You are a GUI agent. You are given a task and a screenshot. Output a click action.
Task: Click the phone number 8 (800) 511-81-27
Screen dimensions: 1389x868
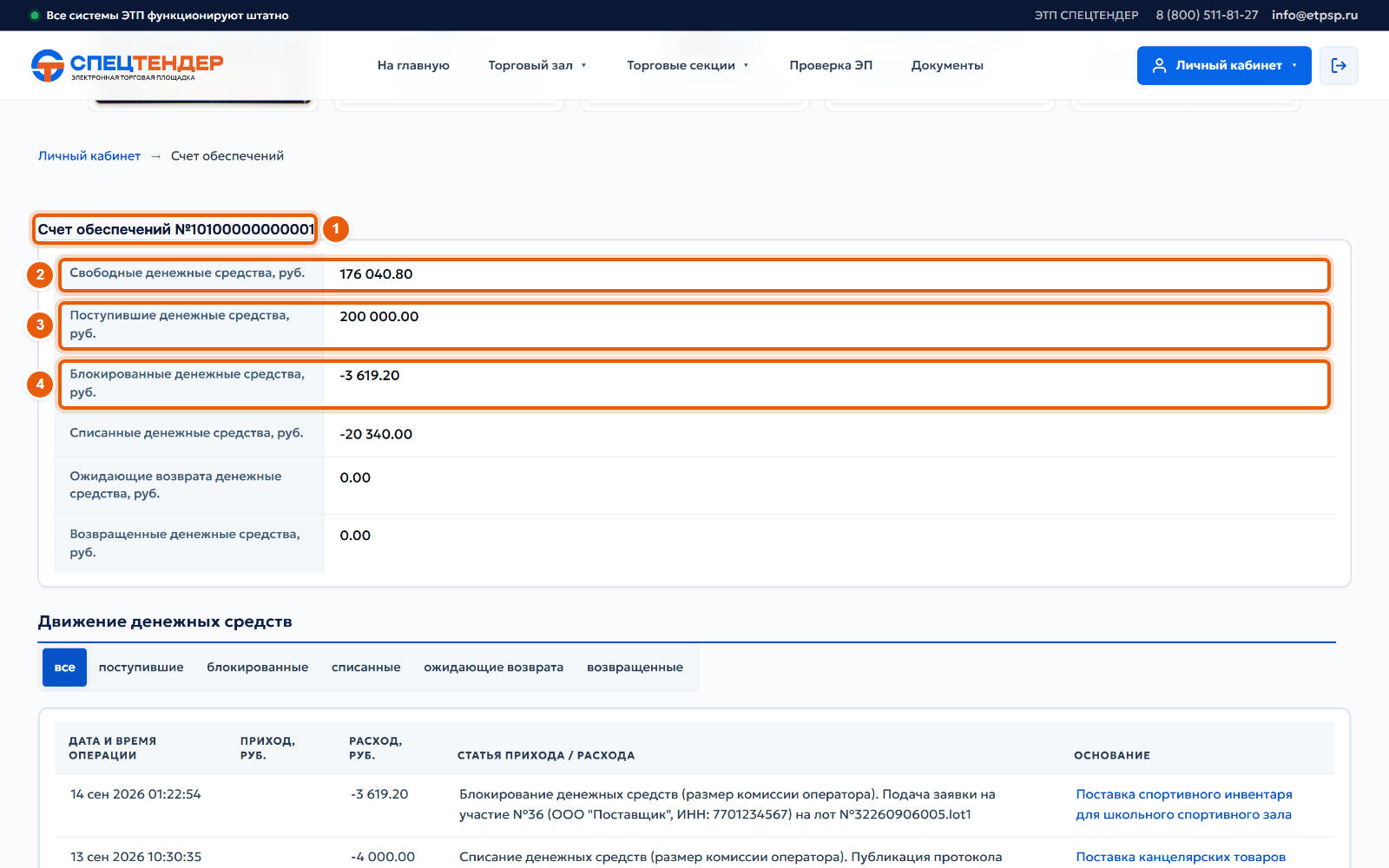coord(1207,15)
